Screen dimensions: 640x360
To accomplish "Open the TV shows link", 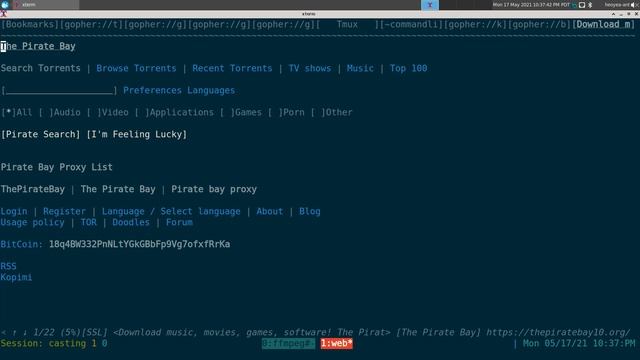I will (310, 68).
